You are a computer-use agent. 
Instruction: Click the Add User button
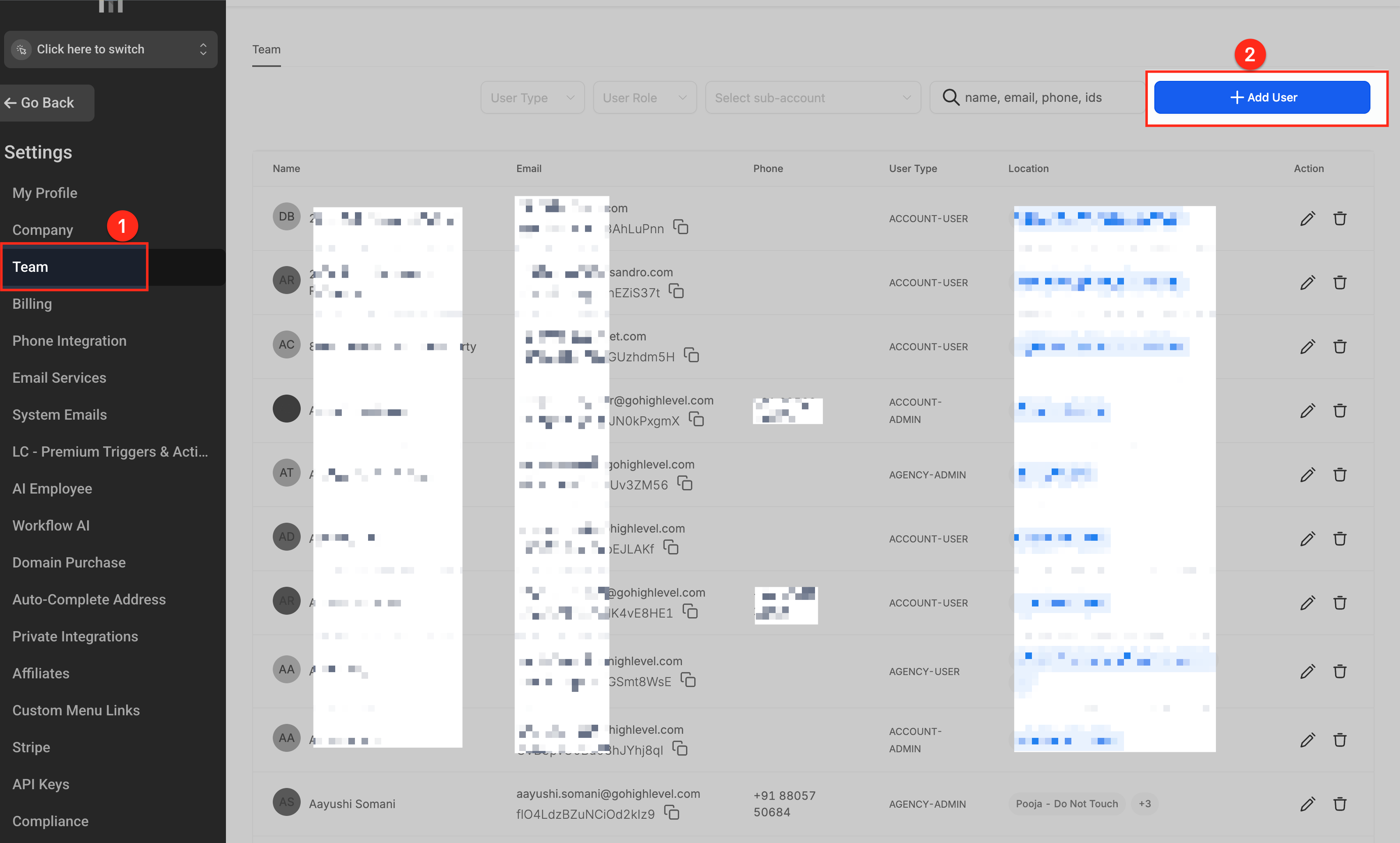[x=1262, y=97]
